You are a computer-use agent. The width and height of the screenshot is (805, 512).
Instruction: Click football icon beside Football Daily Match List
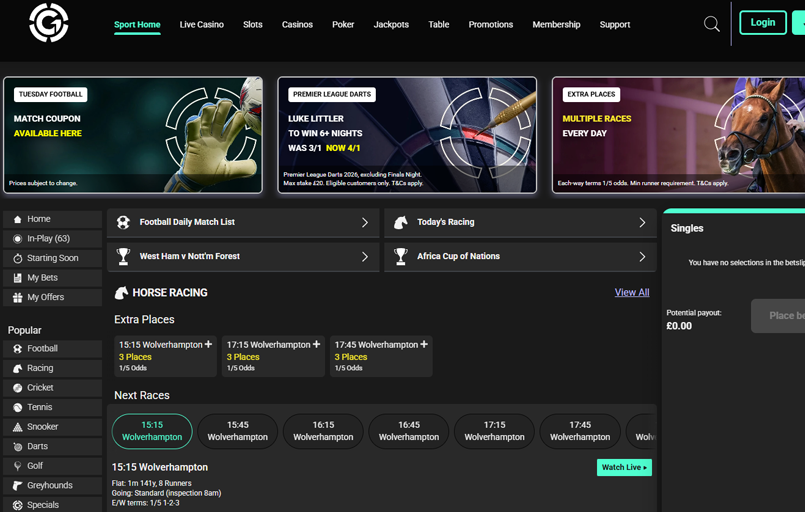[123, 222]
